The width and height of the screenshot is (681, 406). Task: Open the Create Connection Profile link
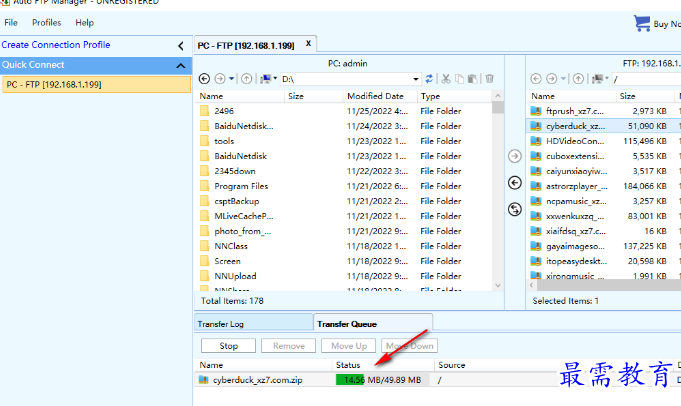pos(56,45)
